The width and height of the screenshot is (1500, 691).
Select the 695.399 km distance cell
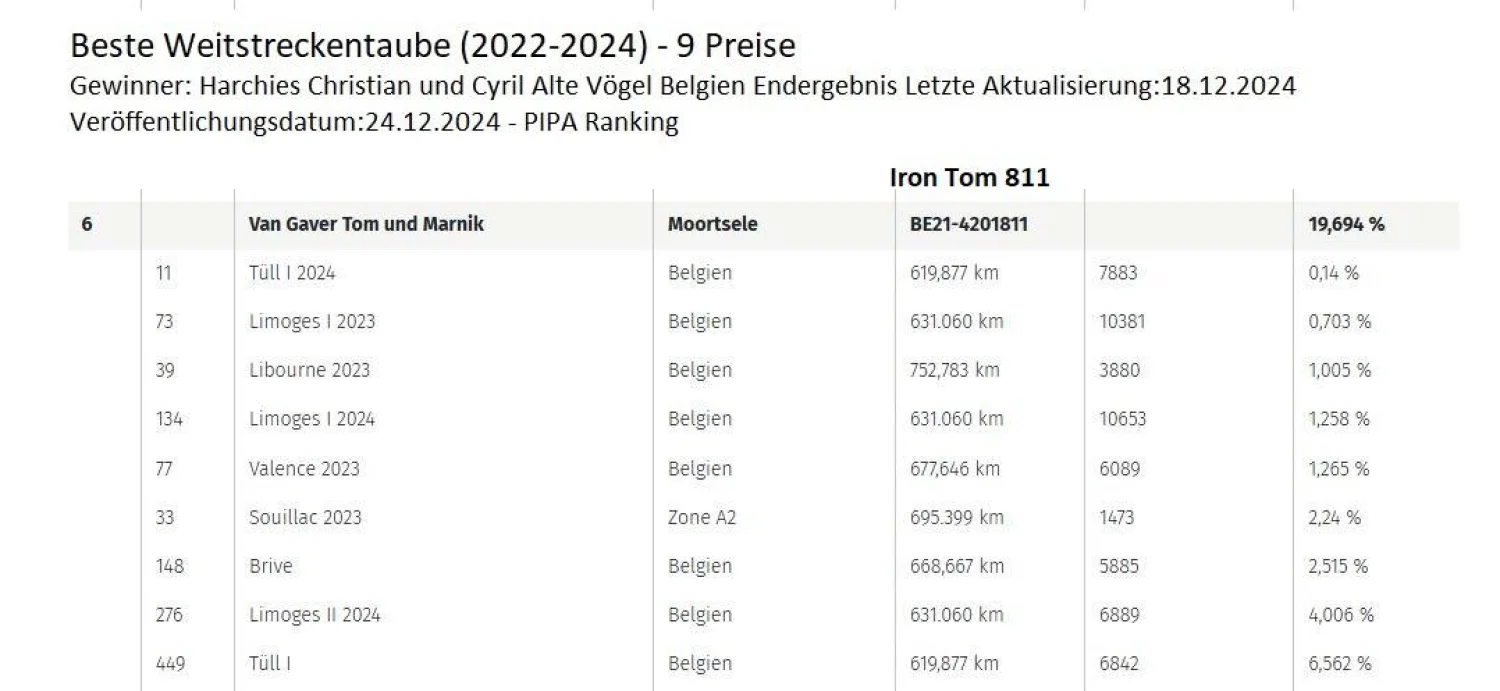[956, 517]
